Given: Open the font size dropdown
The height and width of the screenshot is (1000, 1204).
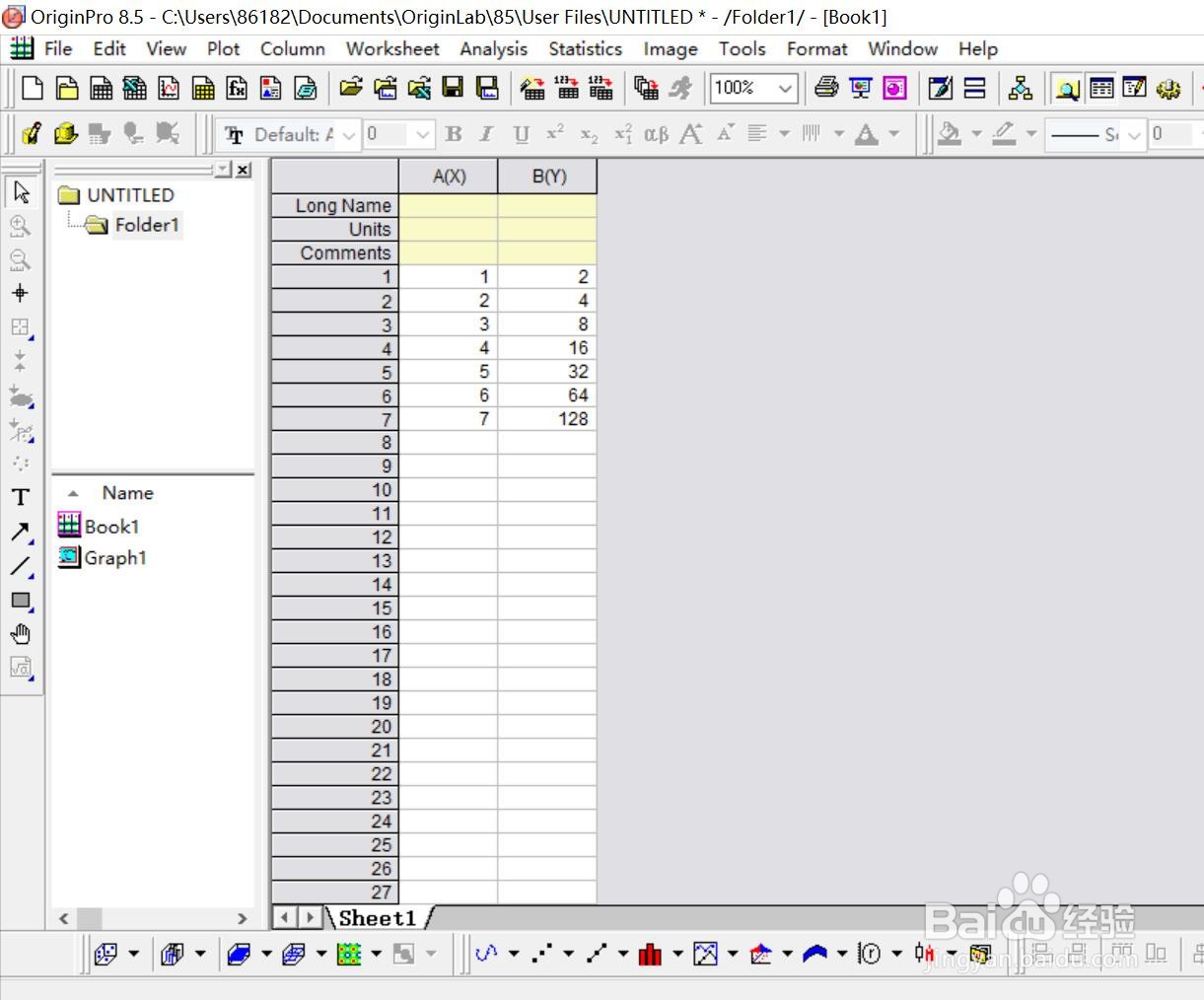Looking at the screenshot, I should (423, 134).
